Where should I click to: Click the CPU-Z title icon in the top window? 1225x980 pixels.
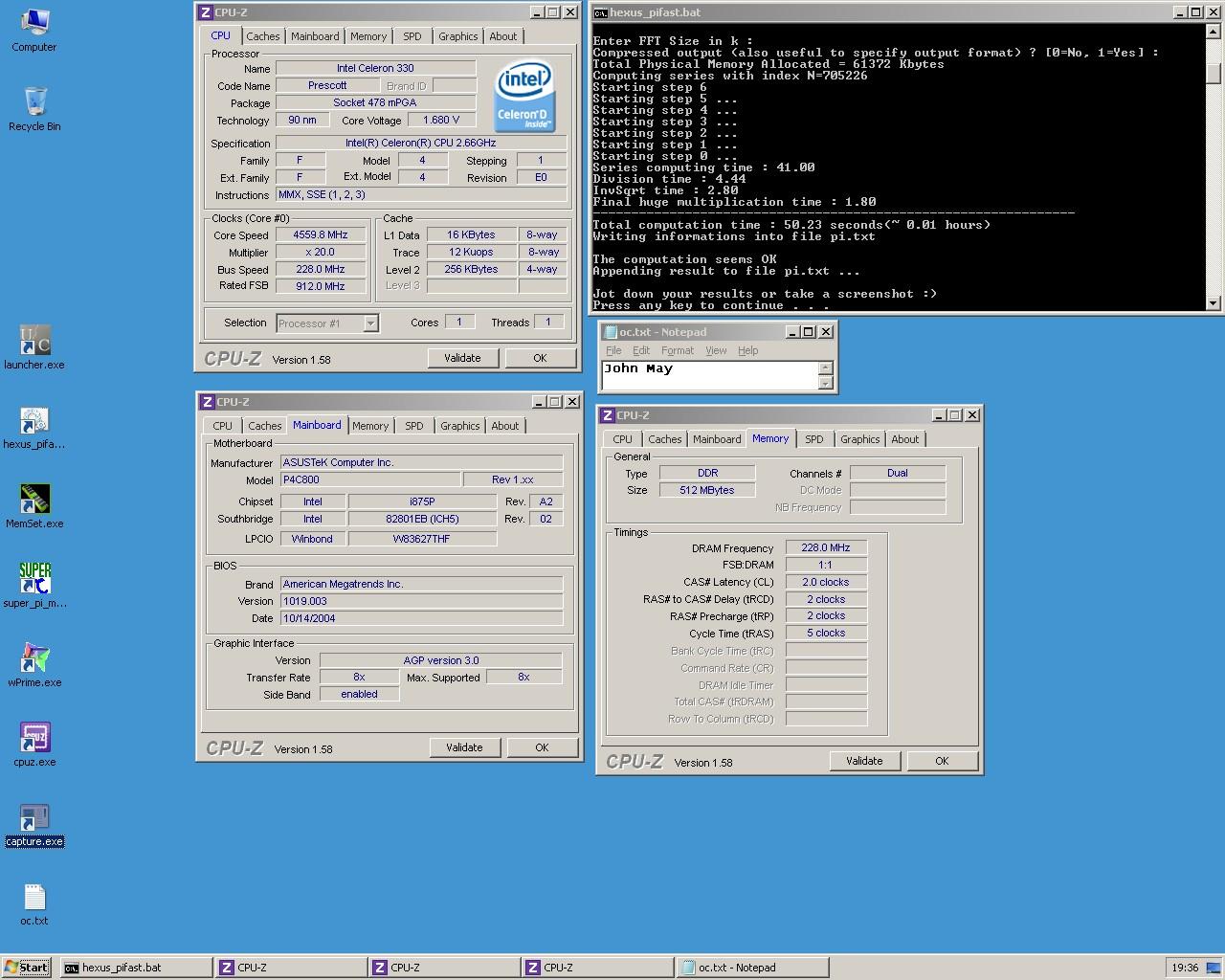(206, 12)
